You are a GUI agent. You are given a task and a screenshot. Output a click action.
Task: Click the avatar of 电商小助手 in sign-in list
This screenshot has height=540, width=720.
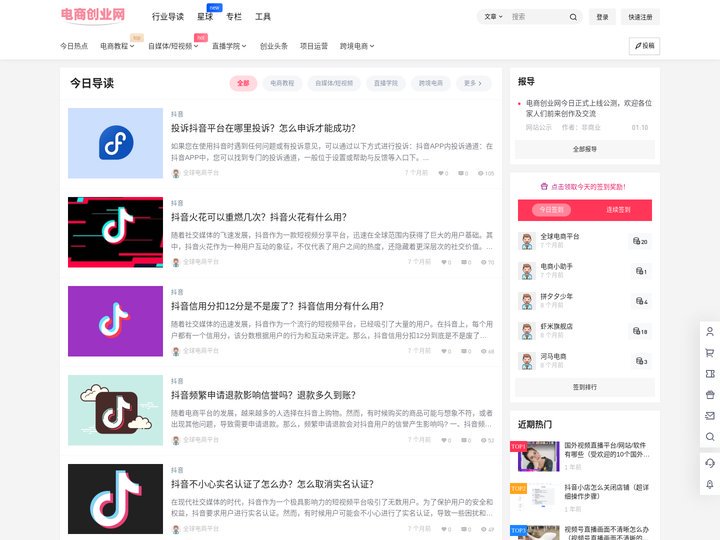tap(527, 271)
